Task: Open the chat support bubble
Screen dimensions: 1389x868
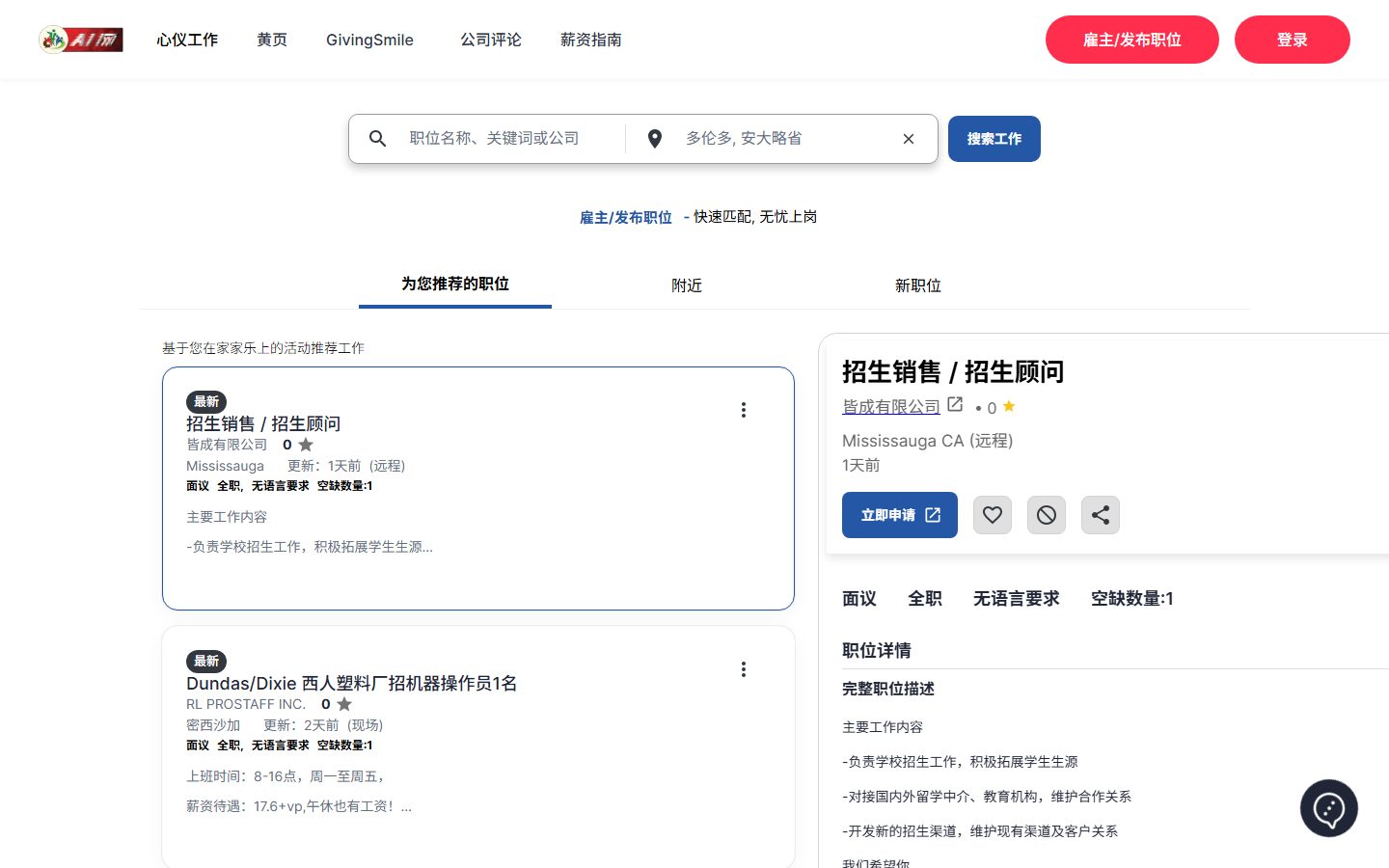Action: (x=1329, y=808)
